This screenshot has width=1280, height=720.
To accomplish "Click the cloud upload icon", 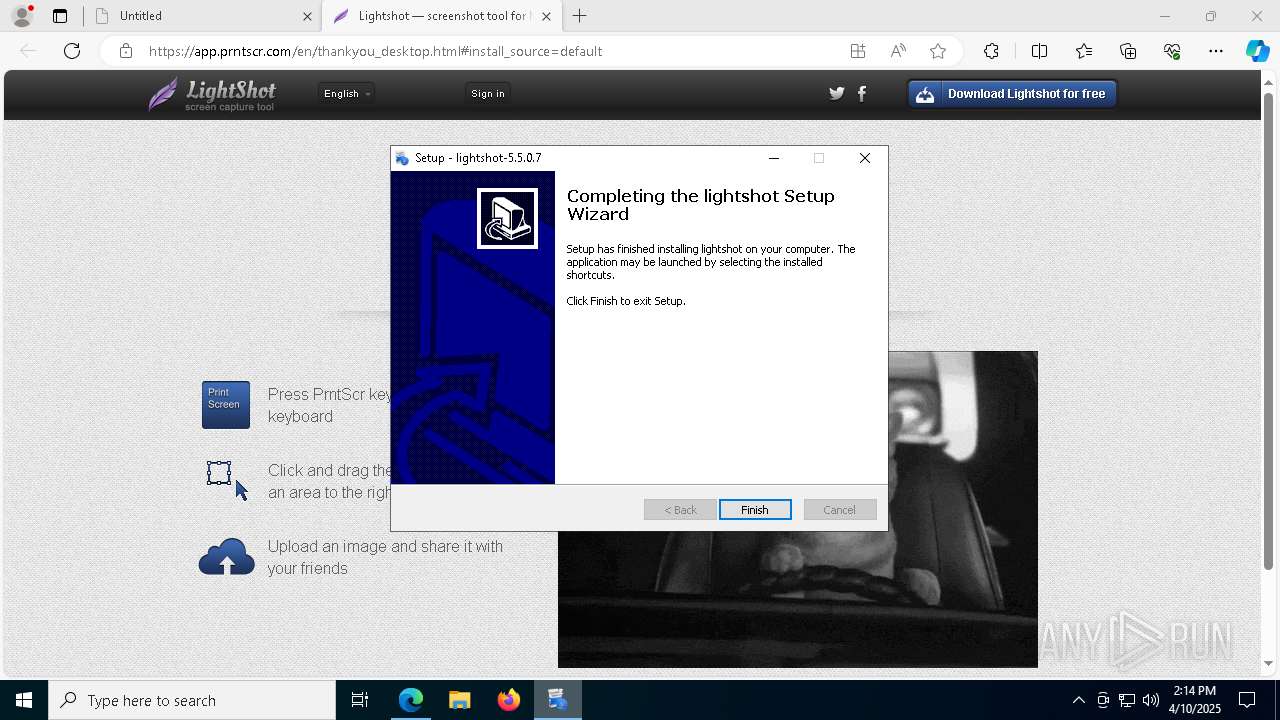I will 227,558.
